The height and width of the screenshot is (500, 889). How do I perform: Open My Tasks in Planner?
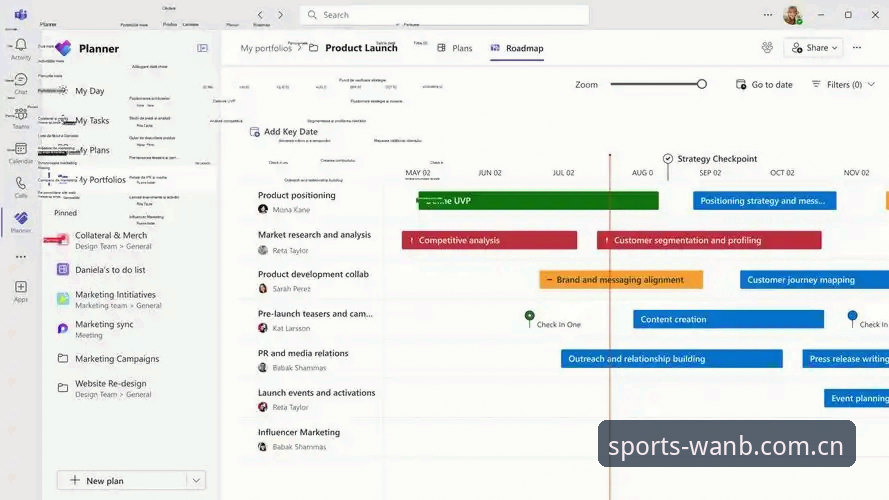92,120
